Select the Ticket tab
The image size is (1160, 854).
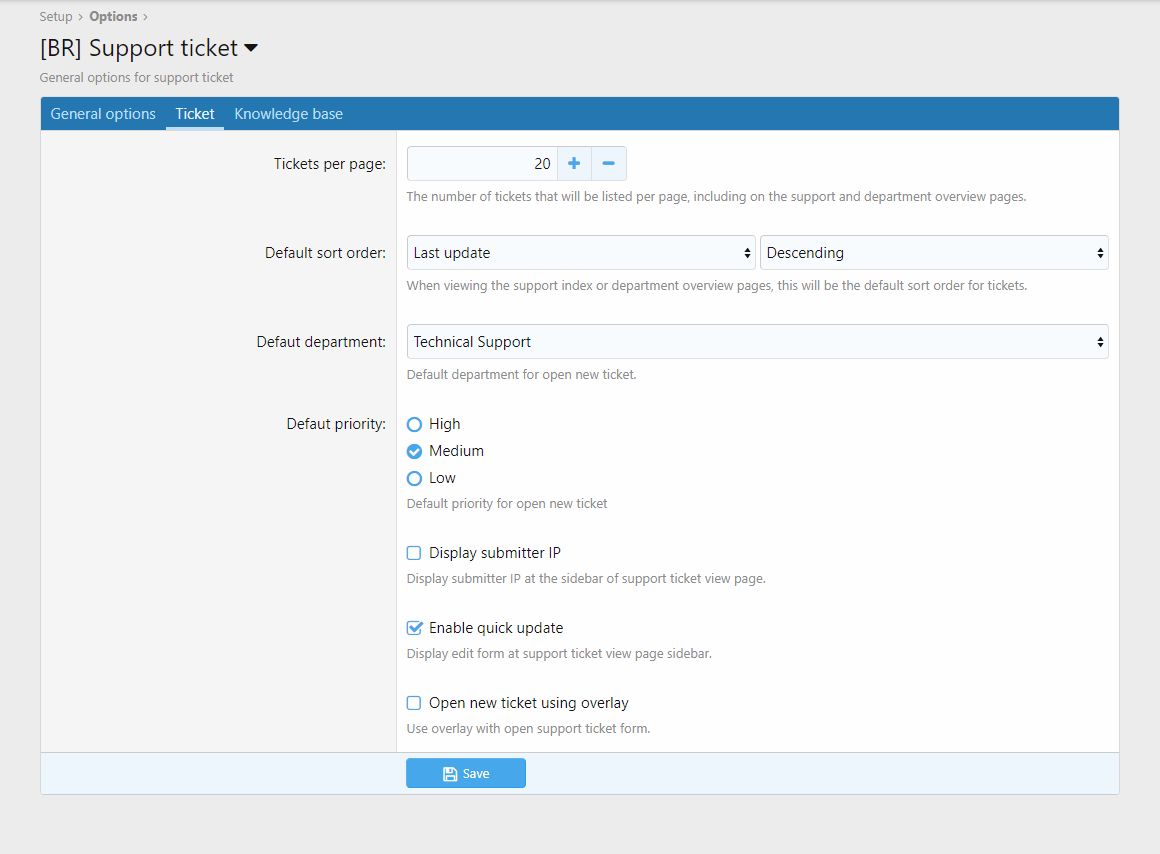[195, 114]
